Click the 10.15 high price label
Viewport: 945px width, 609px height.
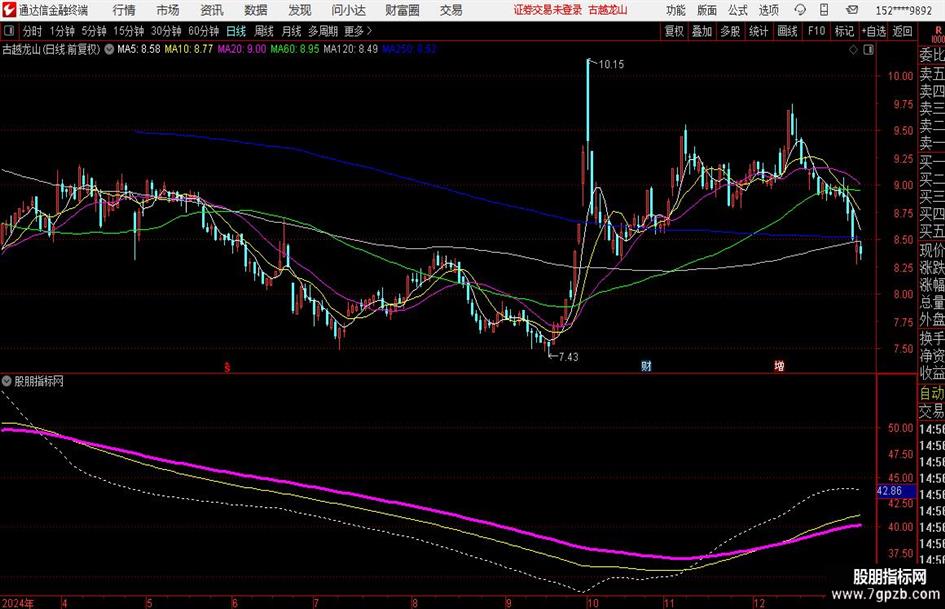[x=612, y=65]
